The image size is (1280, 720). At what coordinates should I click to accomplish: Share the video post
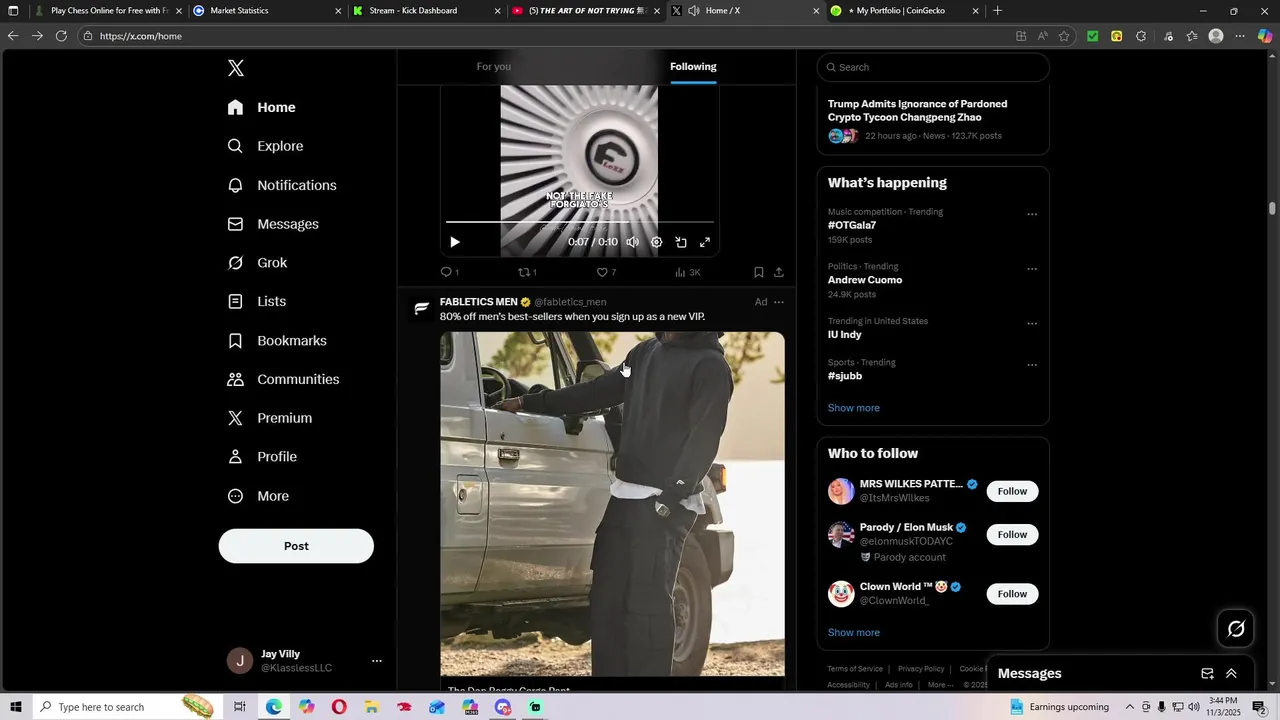779,272
